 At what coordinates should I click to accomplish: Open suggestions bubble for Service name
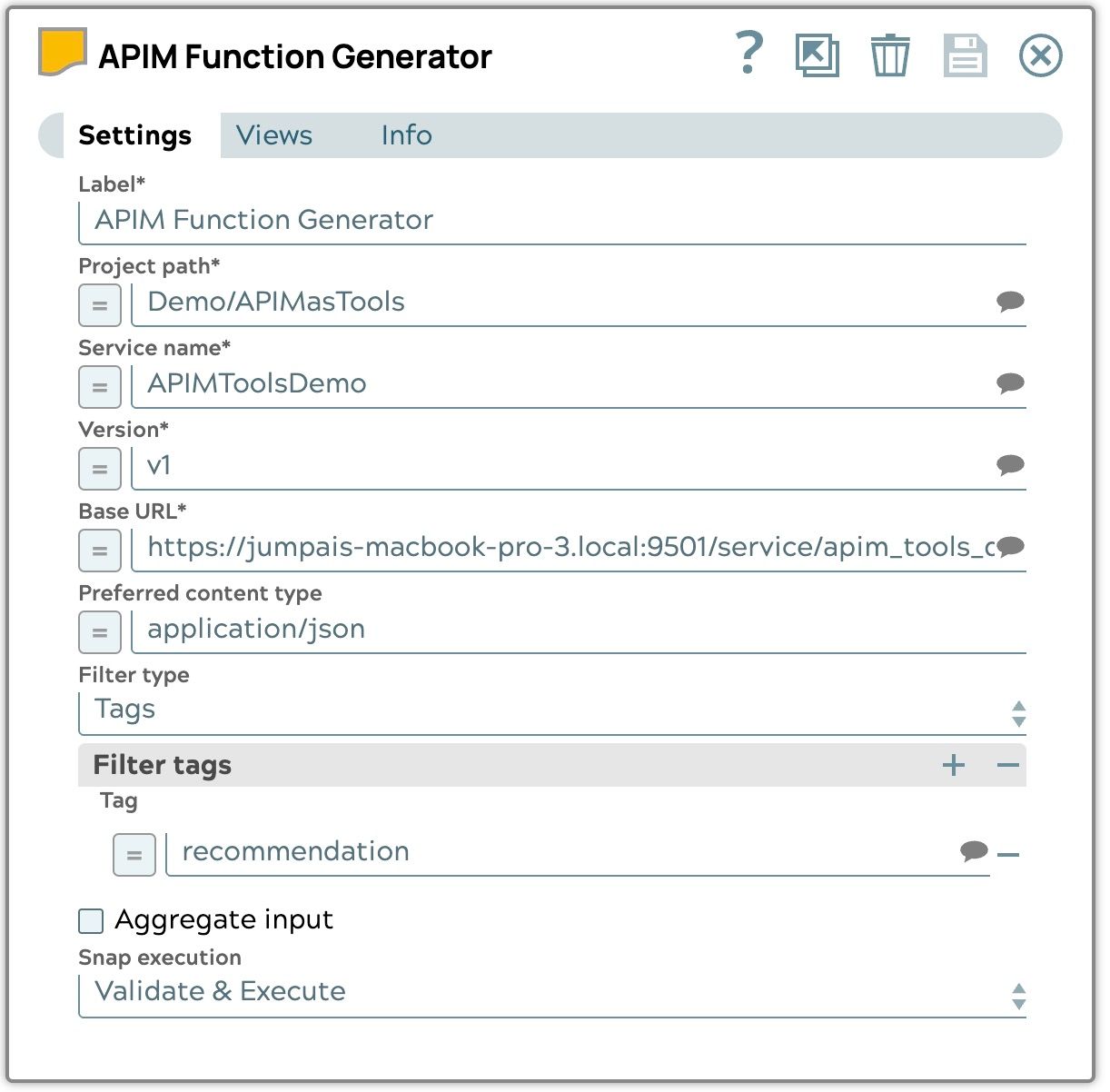1010,383
